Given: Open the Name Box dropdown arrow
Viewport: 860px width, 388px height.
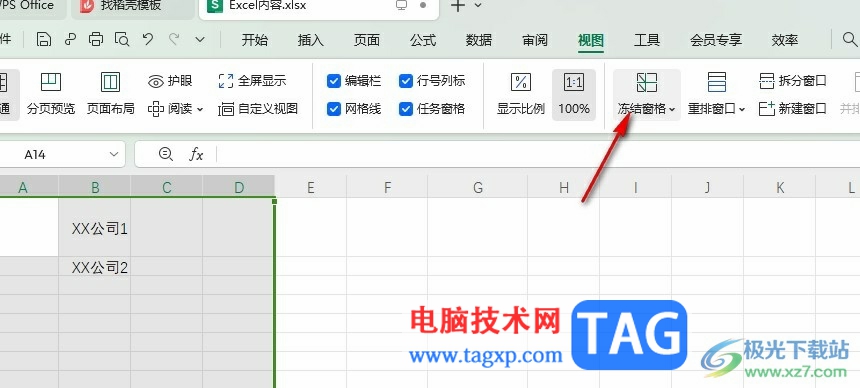Looking at the screenshot, I should click(114, 155).
